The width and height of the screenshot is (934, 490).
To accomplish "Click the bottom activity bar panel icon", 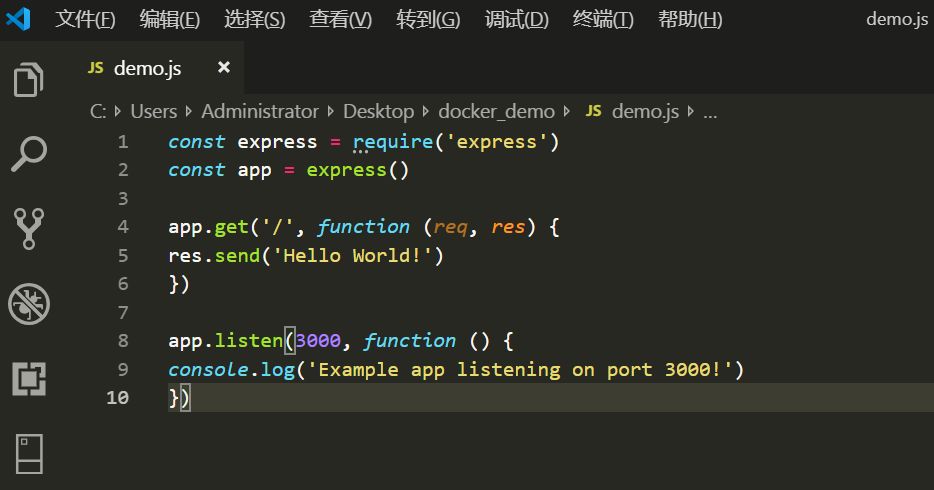I will (x=29, y=453).
